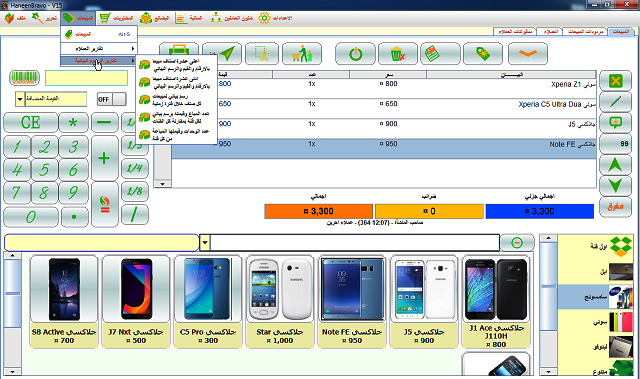Click the speech bubble add-comment icon
Image resolution: width=640 pixels, height=379 pixels.
tap(615, 123)
